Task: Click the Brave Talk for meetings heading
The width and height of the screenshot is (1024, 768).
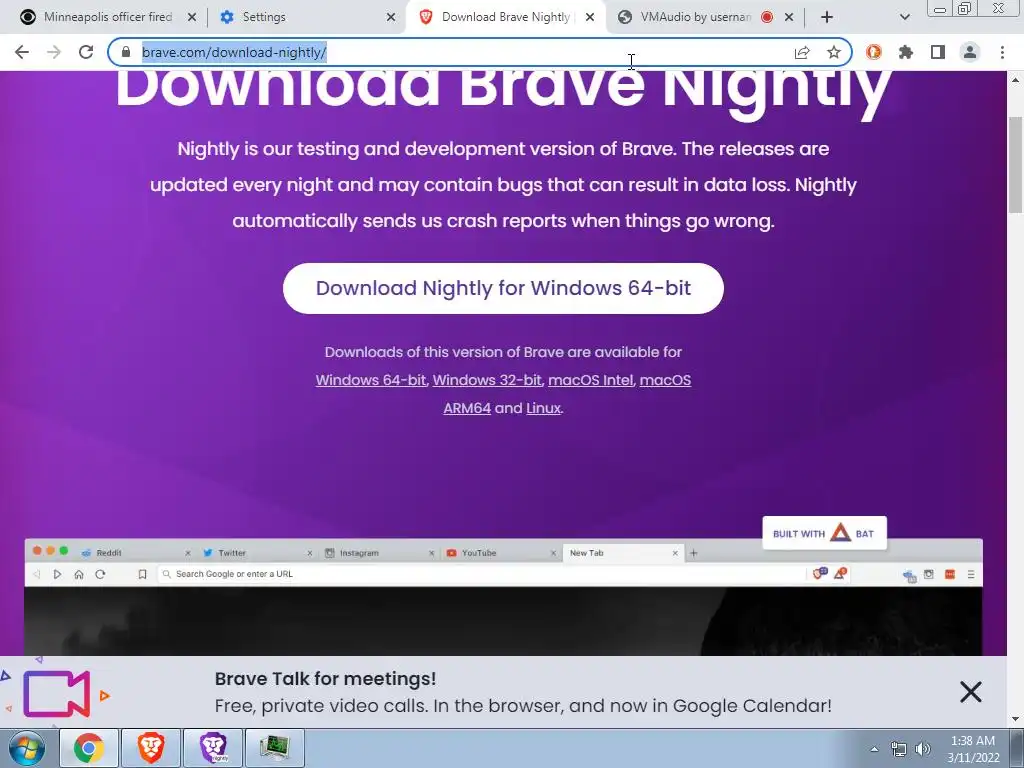Action: pos(325,679)
